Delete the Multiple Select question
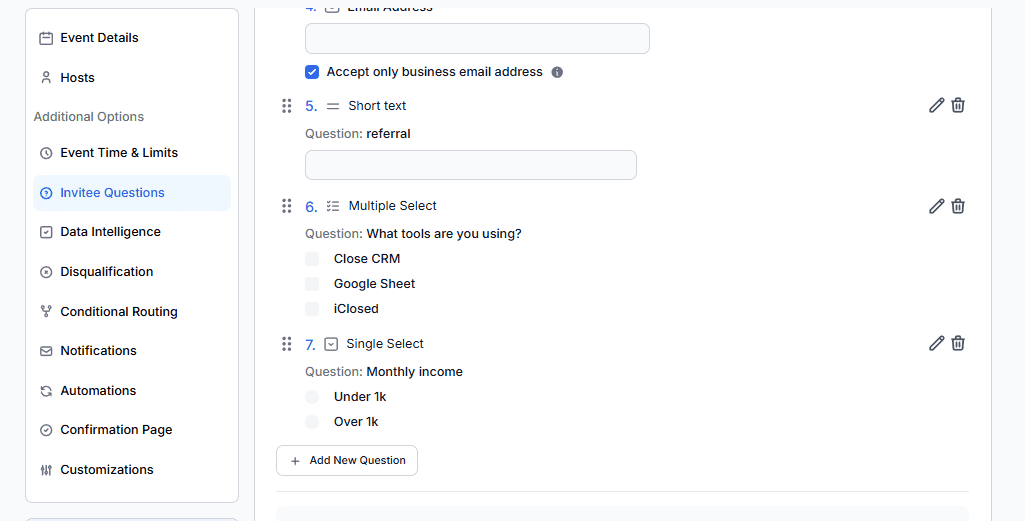This screenshot has width=1025, height=521. point(958,206)
